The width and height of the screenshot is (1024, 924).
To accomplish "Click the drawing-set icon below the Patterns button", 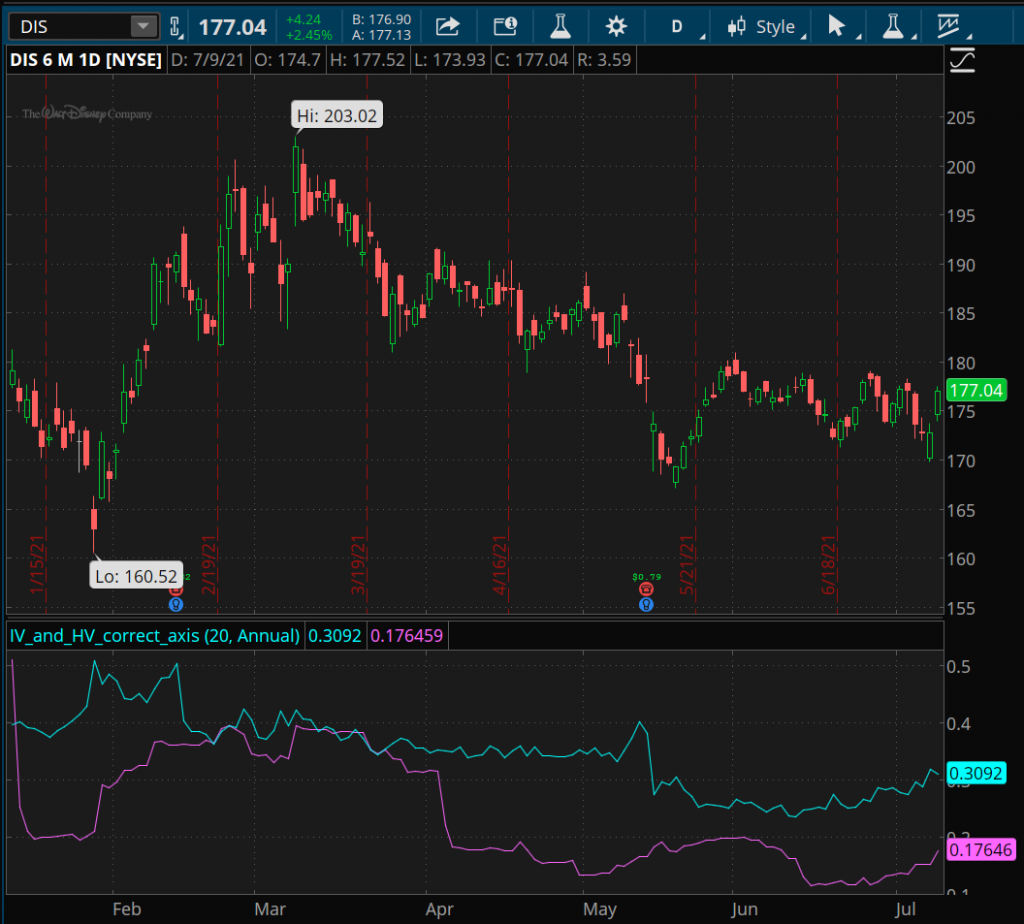I will [x=962, y=61].
